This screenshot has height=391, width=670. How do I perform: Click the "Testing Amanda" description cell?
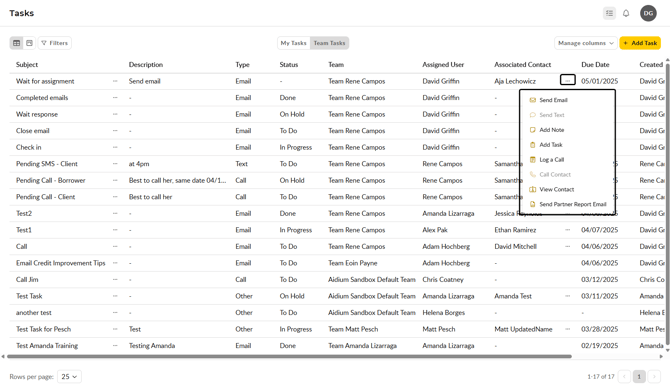(x=152, y=346)
